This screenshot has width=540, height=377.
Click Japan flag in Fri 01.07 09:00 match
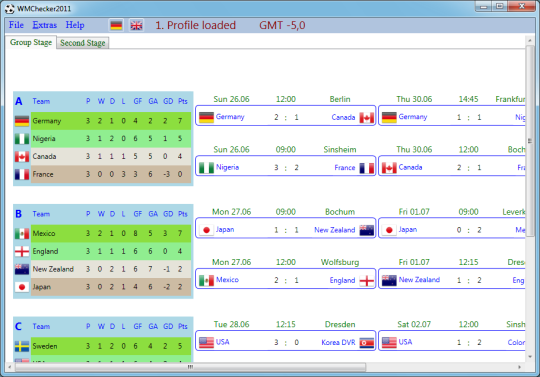coord(389,230)
